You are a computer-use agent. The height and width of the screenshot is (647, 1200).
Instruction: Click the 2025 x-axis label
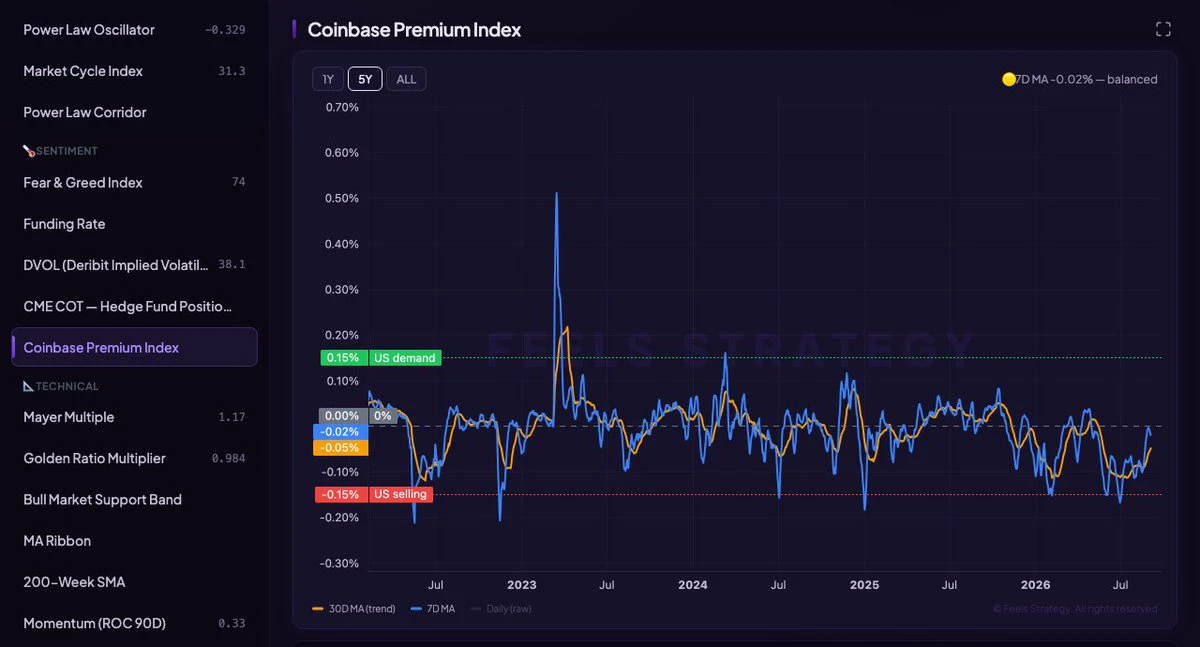click(864, 584)
